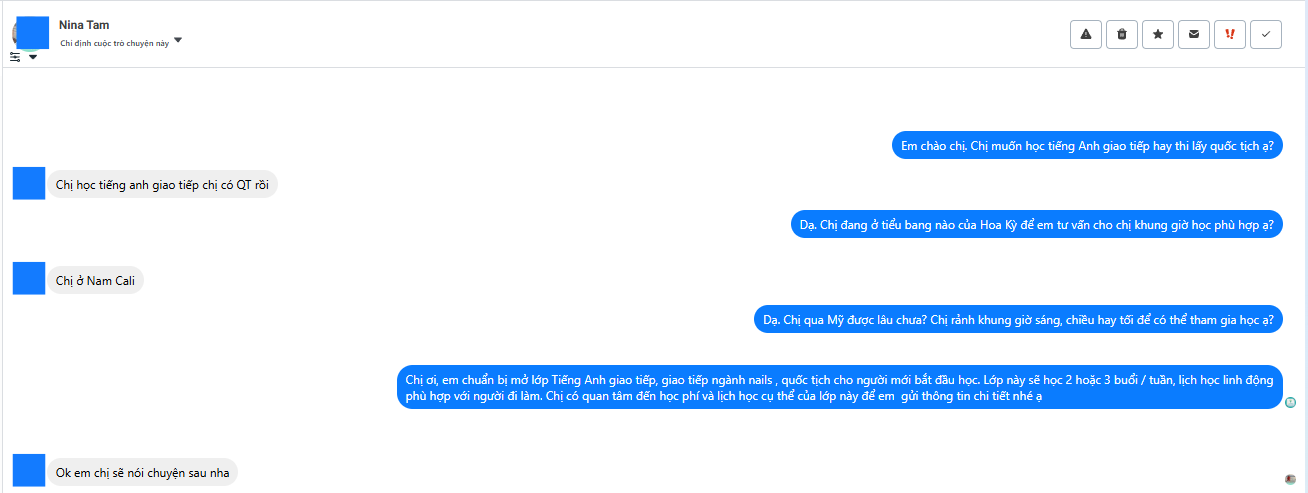1308x493 pixels.
Task: Mark conversation done with checkmark icon
Action: [x=1265, y=34]
